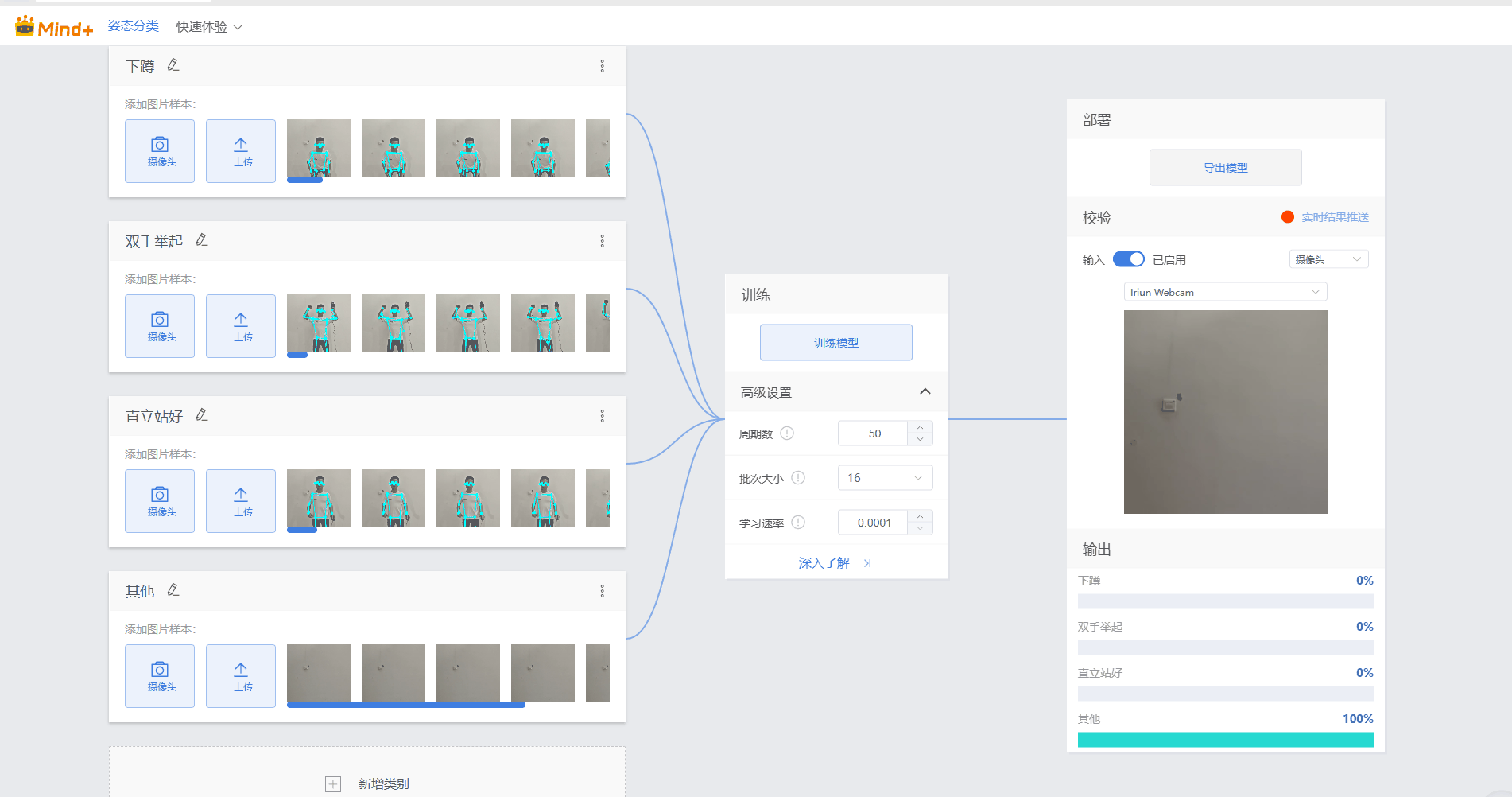The height and width of the screenshot is (797, 1512).
Task: Click the first sample thumbnail under 下蹲
Action: click(x=318, y=148)
